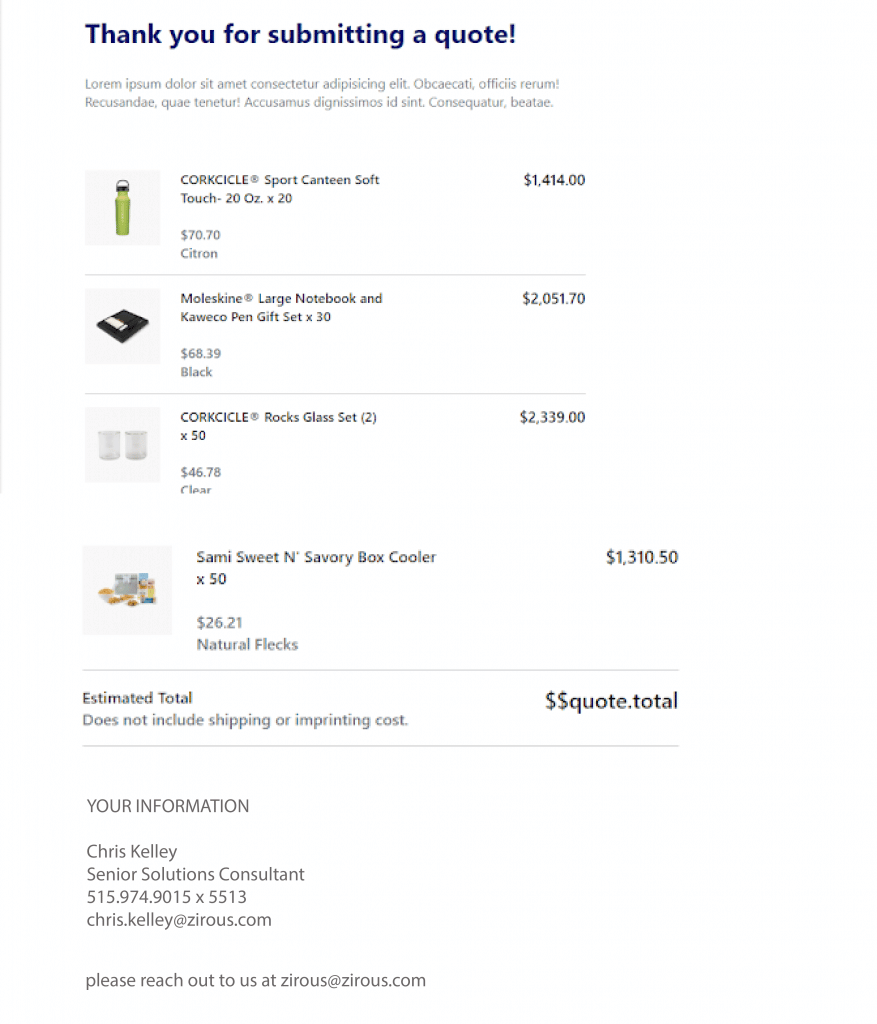Click the $$quote.total placeholder amount
Screen dimensions: 877x1024
[611, 701]
